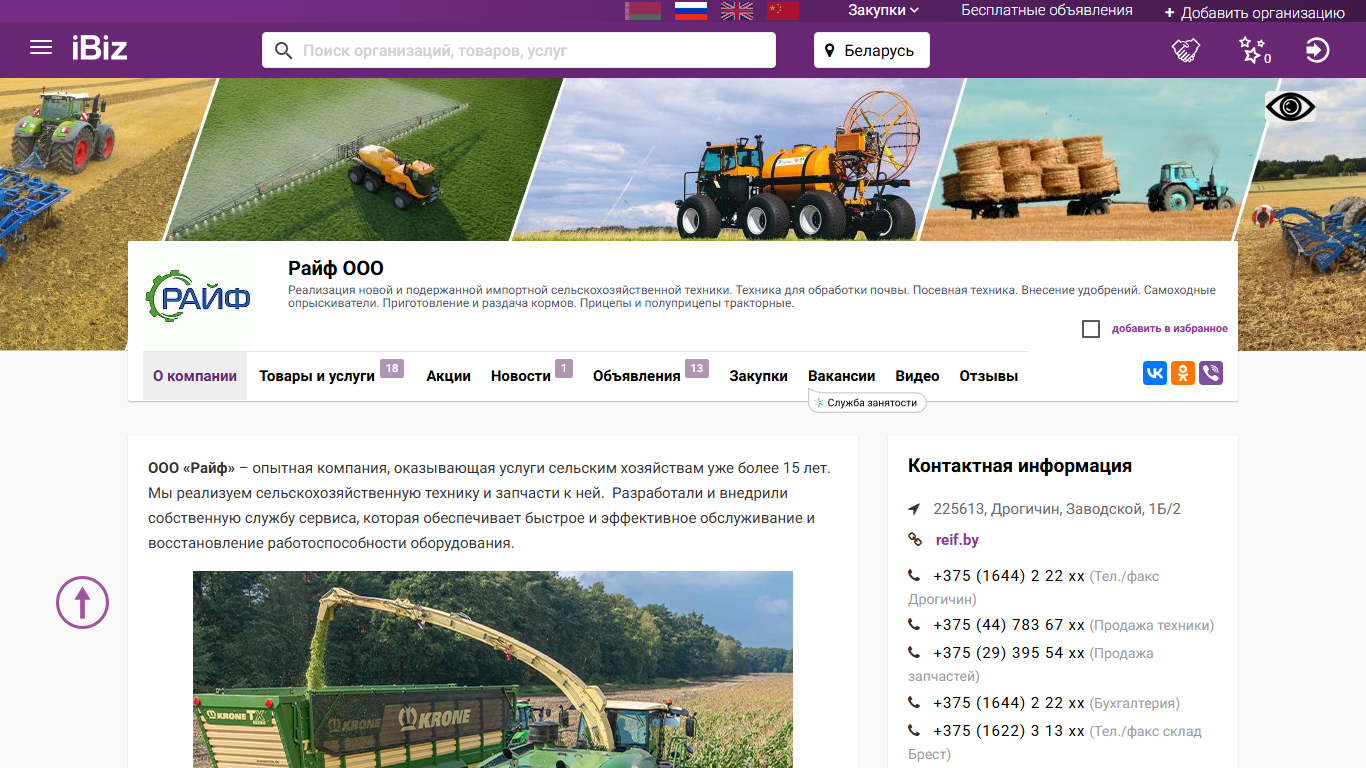Click the 18 badge on Товары и услуги
This screenshot has width=1366, height=768.
[x=392, y=369]
